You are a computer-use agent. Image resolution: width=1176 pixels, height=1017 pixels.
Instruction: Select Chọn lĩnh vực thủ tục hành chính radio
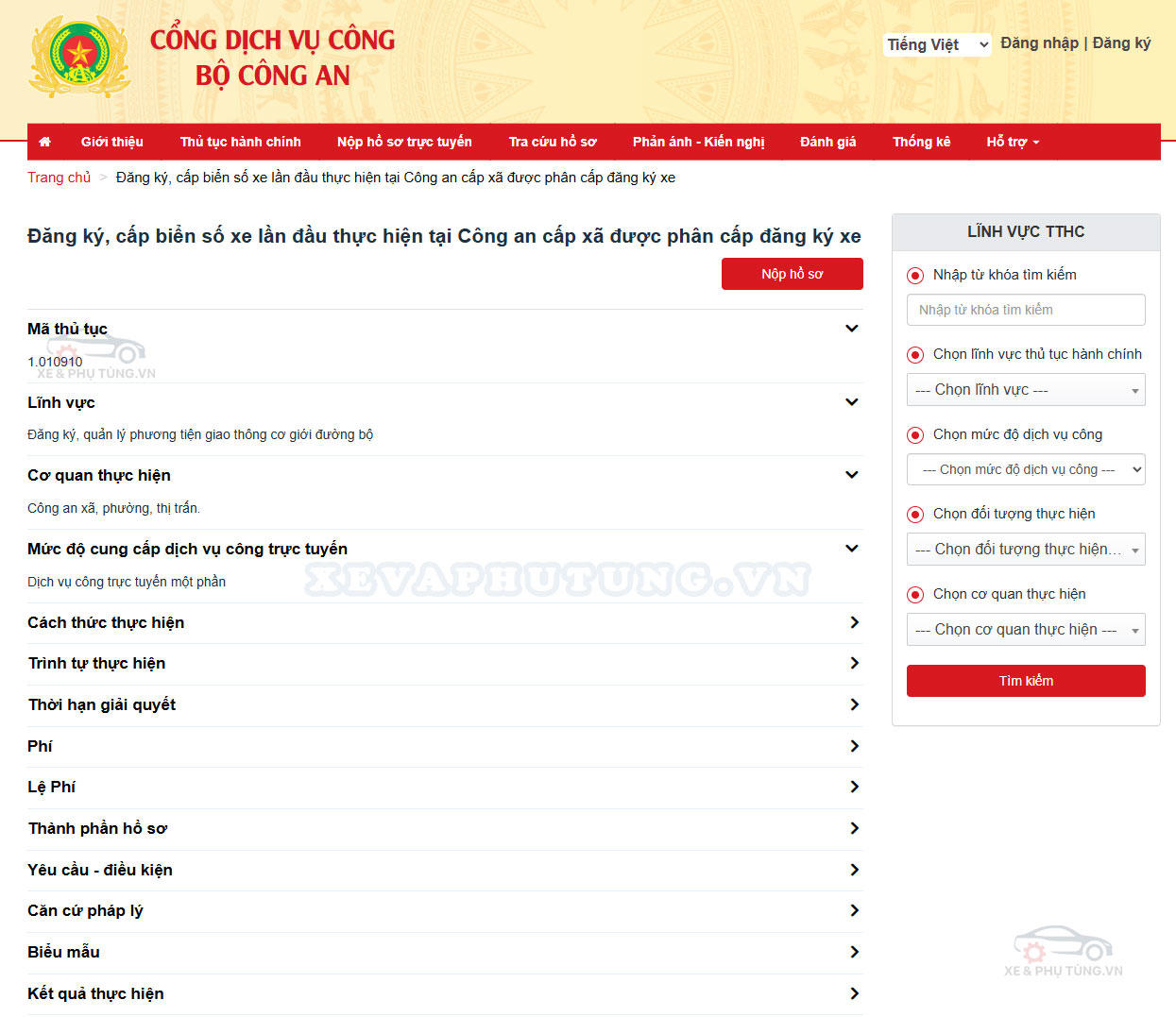tap(914, 355)
